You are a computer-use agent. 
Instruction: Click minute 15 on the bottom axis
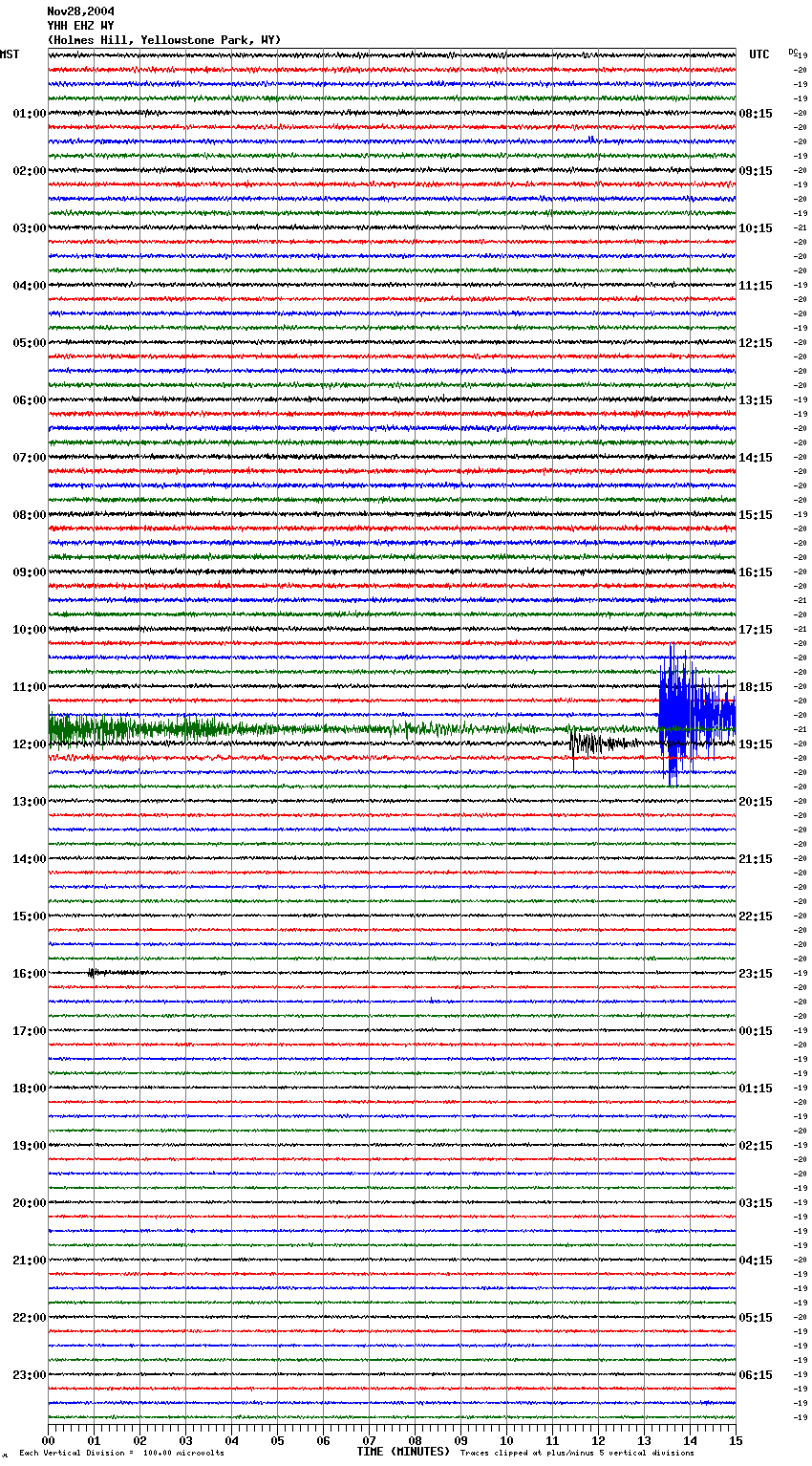point(736,1440)
